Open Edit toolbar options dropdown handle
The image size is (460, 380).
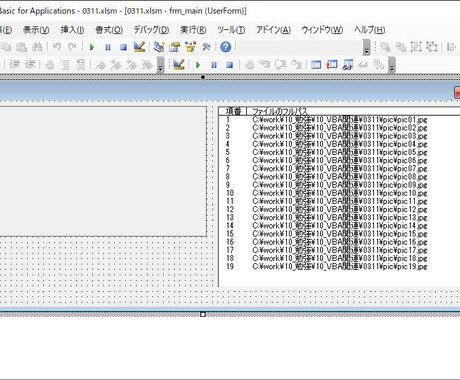161,65
